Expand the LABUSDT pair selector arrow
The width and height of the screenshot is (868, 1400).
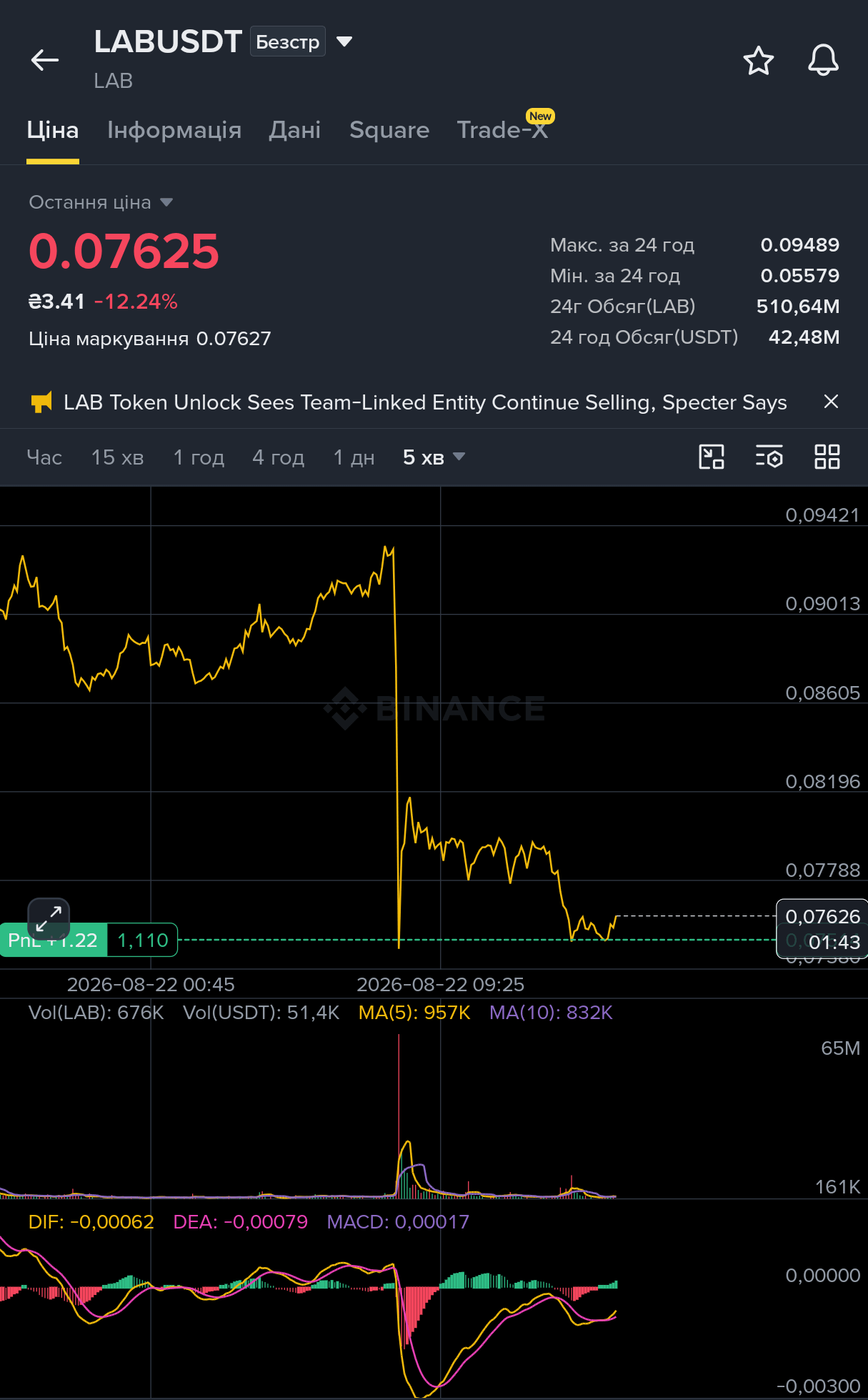344,41
